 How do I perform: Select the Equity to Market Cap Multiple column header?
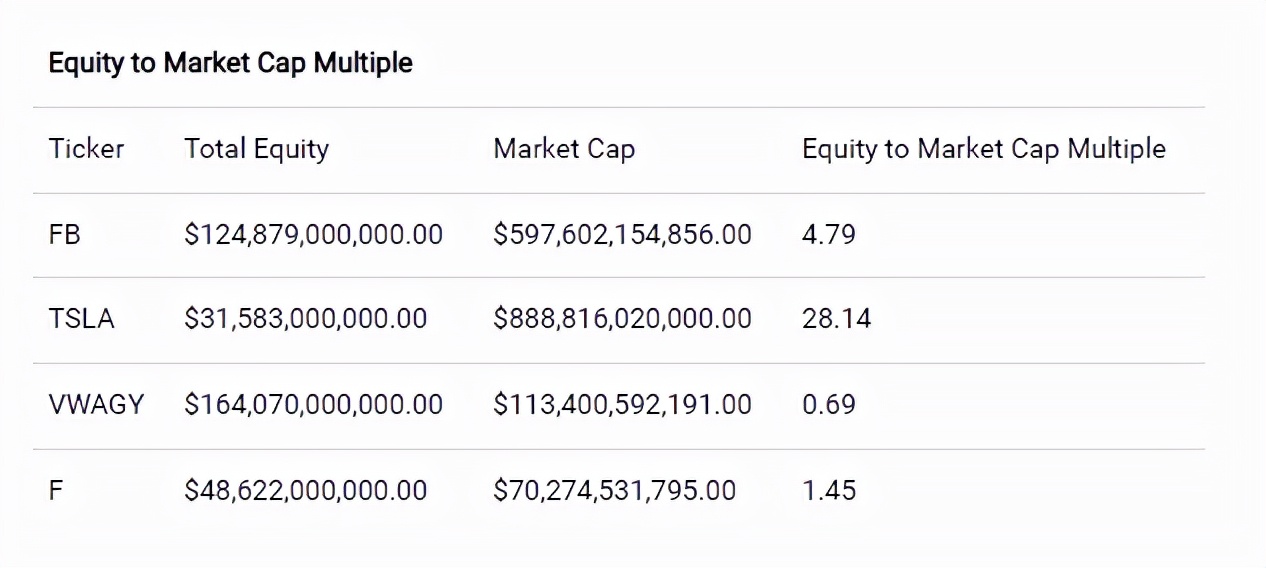click(x=983, y=149)
